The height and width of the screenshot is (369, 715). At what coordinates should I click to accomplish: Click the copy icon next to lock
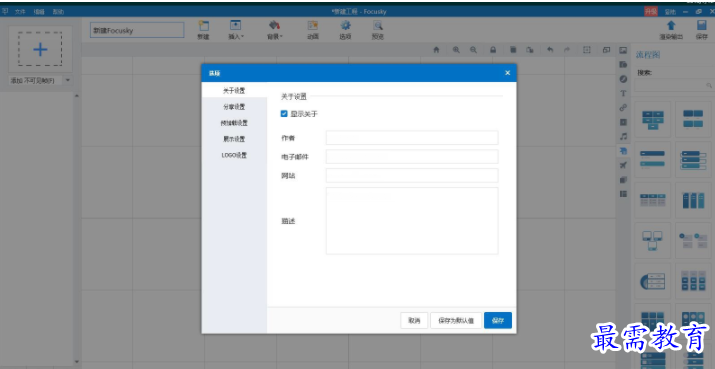[513, 50]
